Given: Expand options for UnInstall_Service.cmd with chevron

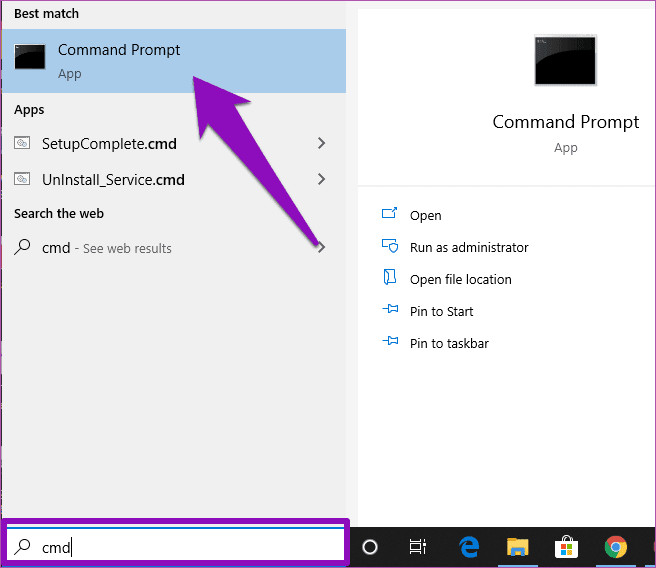Looking at the screenshot, I should 321,179.
